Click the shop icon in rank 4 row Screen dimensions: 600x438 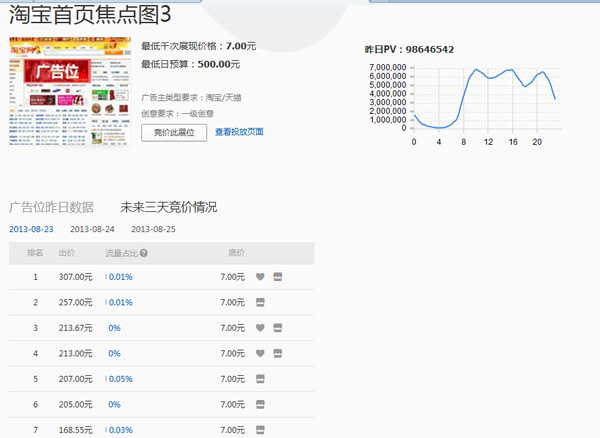point(278,353)
